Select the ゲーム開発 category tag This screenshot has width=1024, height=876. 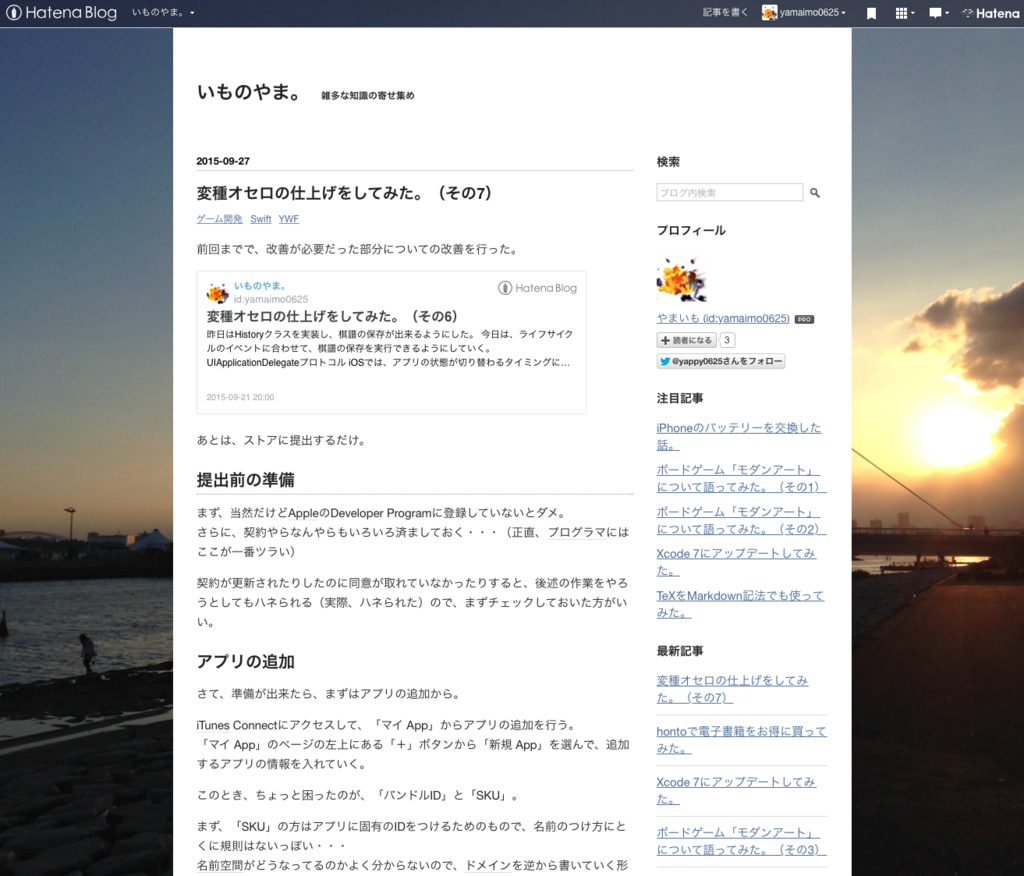pyautogui.click(x=219, y=219)
